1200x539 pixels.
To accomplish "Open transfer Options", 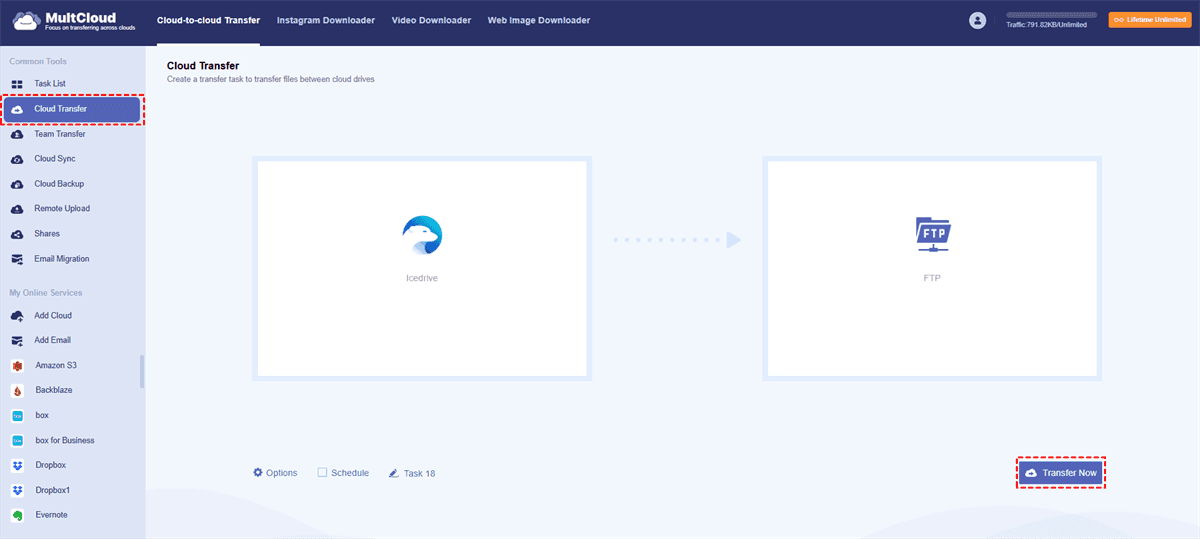I will click(x=275, y=473).
